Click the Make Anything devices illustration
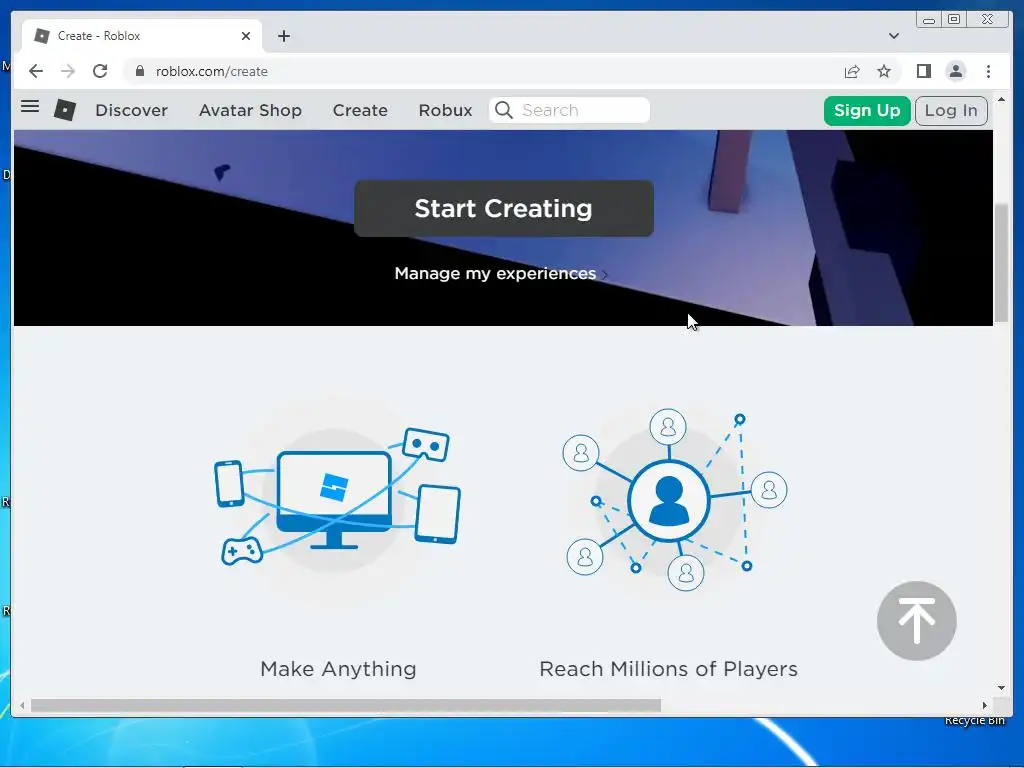Screen dimensions: 1024x768 (338, 497)
